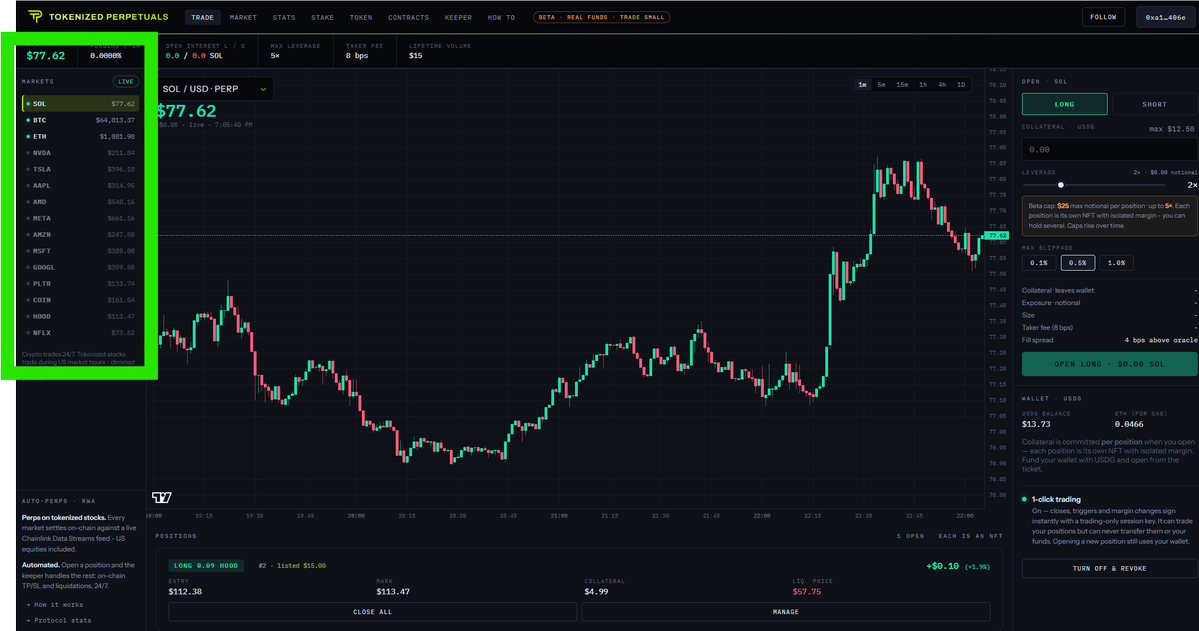Set max slippage to 1.0%

tap(1116, 262)
